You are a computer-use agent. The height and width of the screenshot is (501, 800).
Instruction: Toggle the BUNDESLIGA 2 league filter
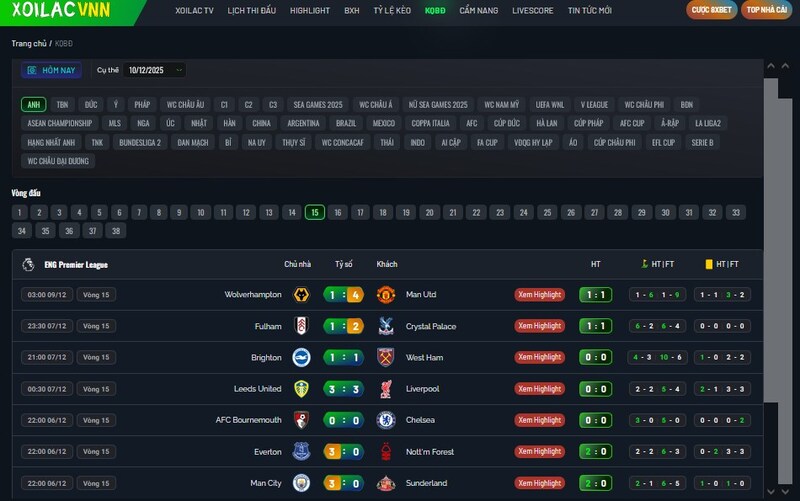click(139, 142)
